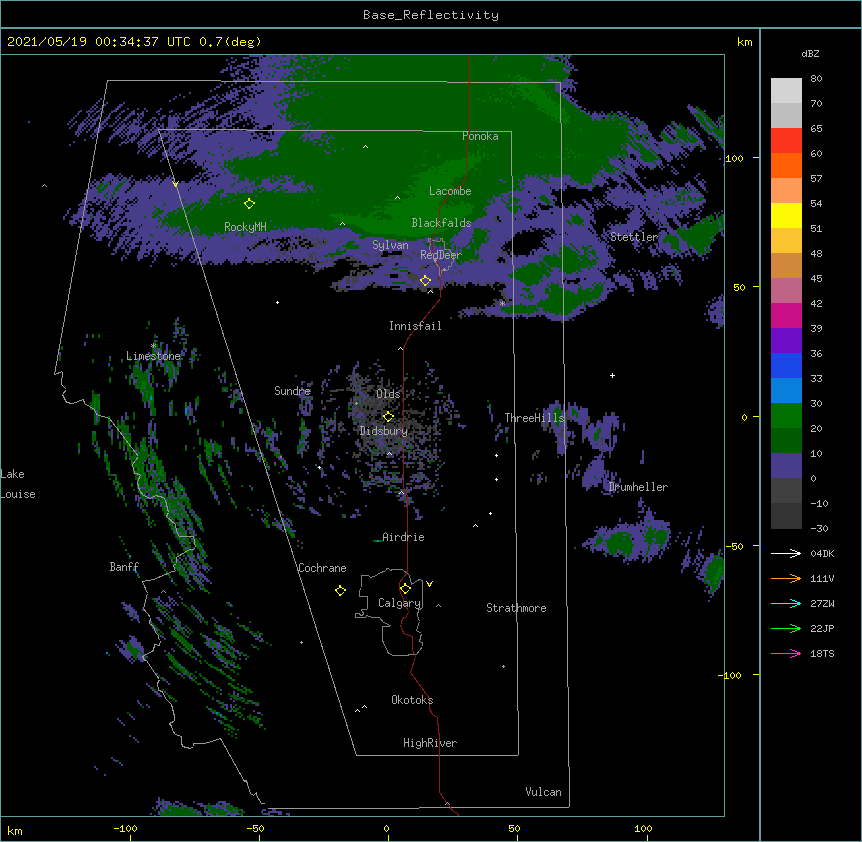862x842 pixels.
Task: Click the Ponoka city label
Action: 480,136
